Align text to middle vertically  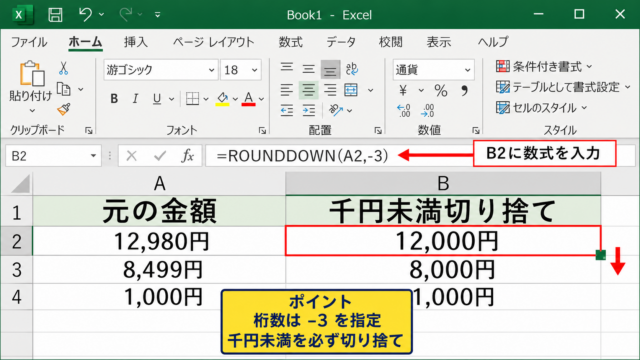click(x=309, y=69)
